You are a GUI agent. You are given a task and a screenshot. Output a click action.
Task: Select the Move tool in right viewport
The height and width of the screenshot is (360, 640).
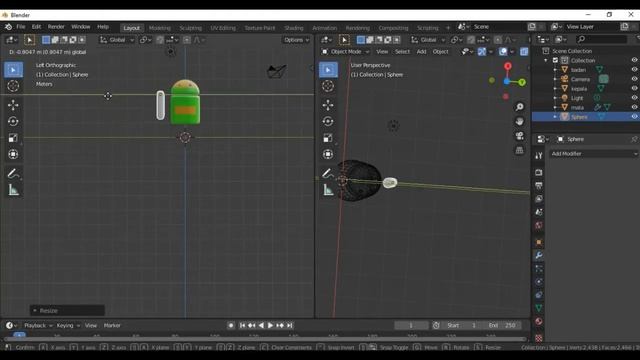tap(328, 105)
